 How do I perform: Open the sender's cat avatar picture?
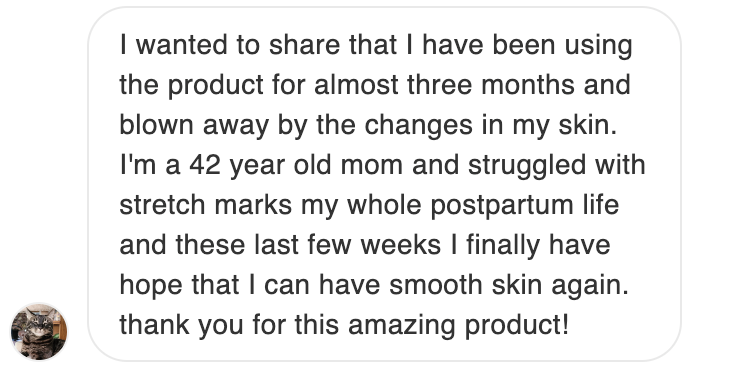click(39, 331)
